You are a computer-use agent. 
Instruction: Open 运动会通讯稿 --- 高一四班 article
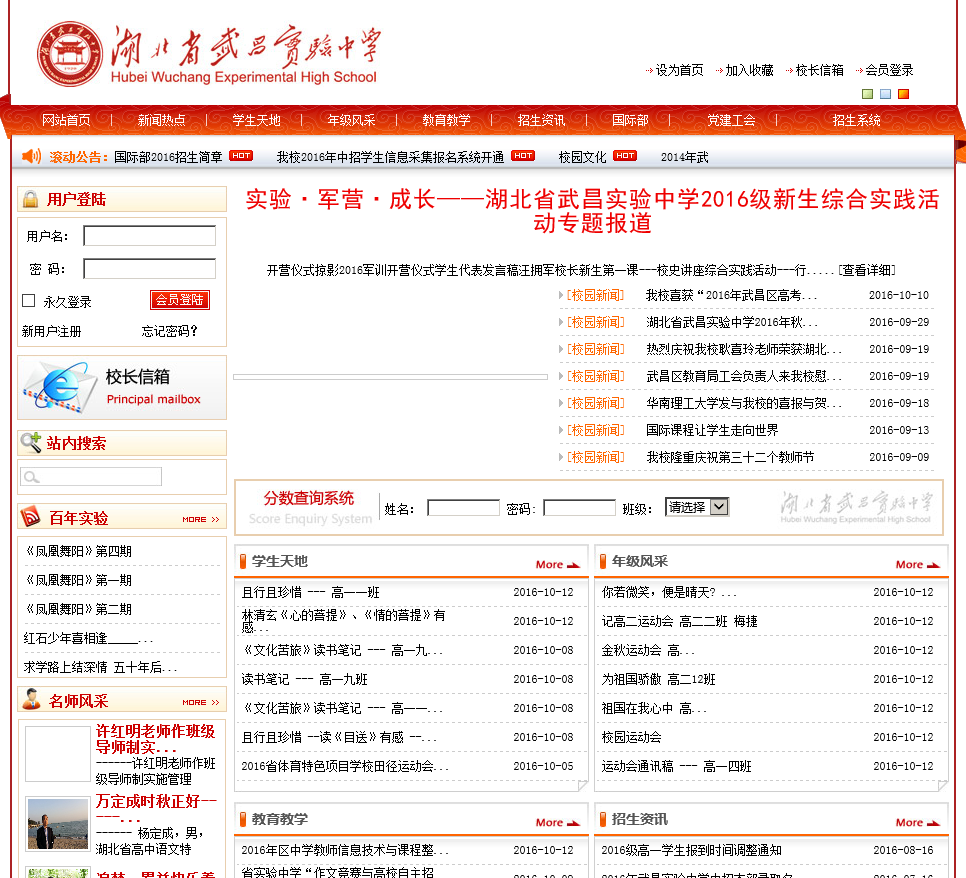coord(676,766)
